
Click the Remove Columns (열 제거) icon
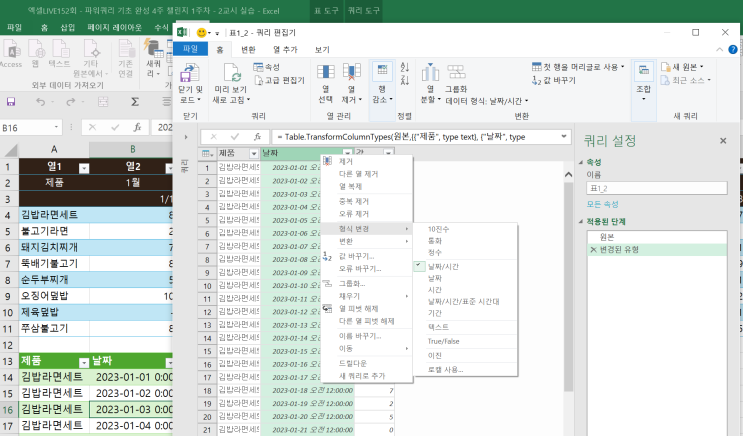tap(353, 72)
